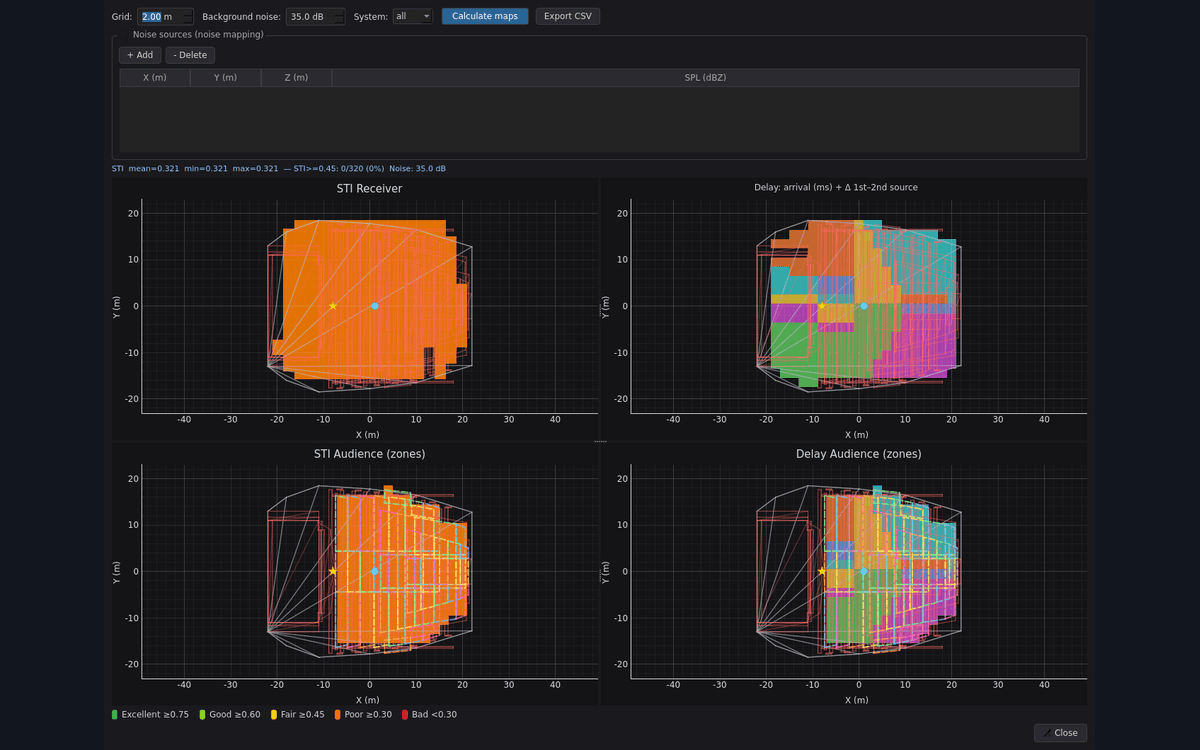Click the Z (m) column header

(296, 77)
